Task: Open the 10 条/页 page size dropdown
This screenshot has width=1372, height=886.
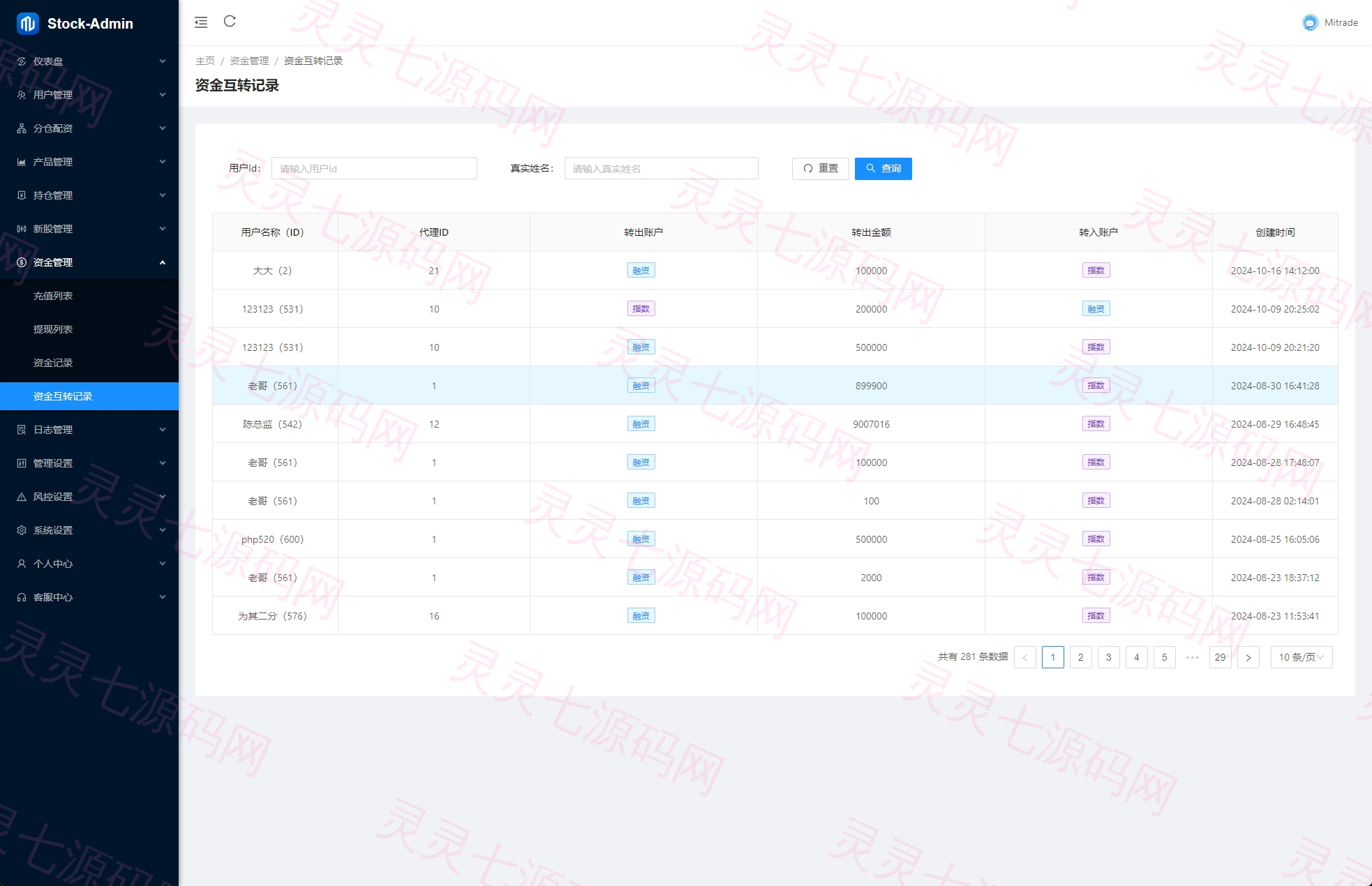Action: [x=1302, y=657]
